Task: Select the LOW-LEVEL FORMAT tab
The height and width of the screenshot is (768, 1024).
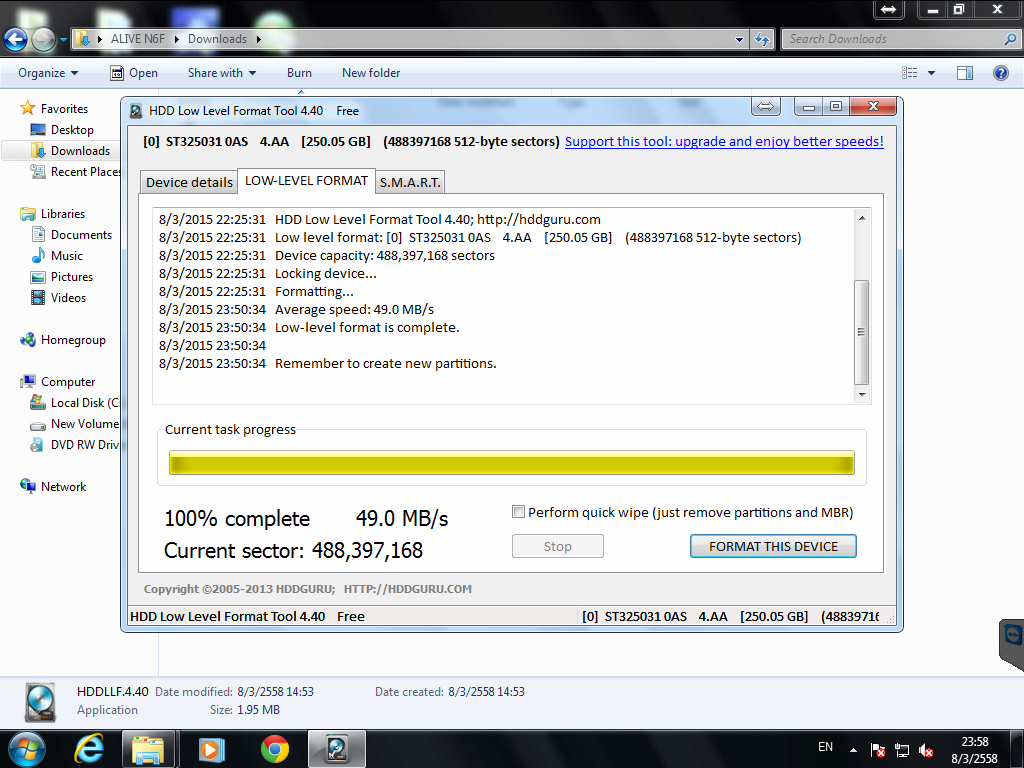Action: 306,180
